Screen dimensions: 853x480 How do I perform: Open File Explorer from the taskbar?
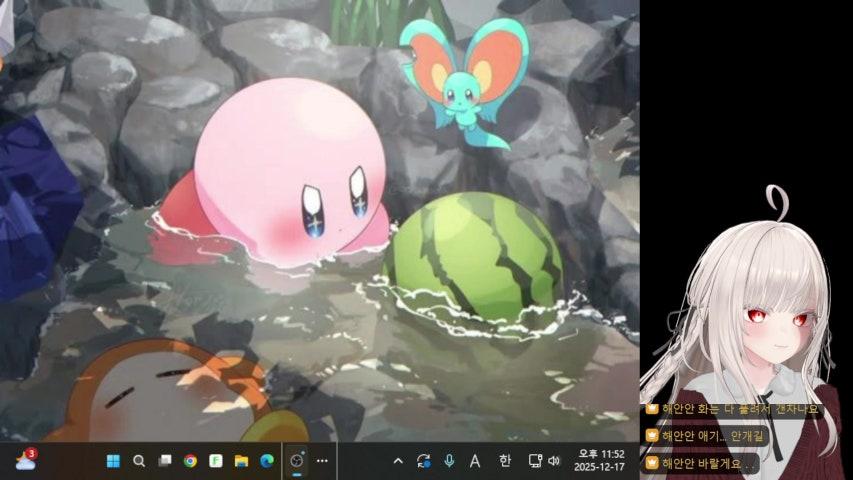point(241,461)
